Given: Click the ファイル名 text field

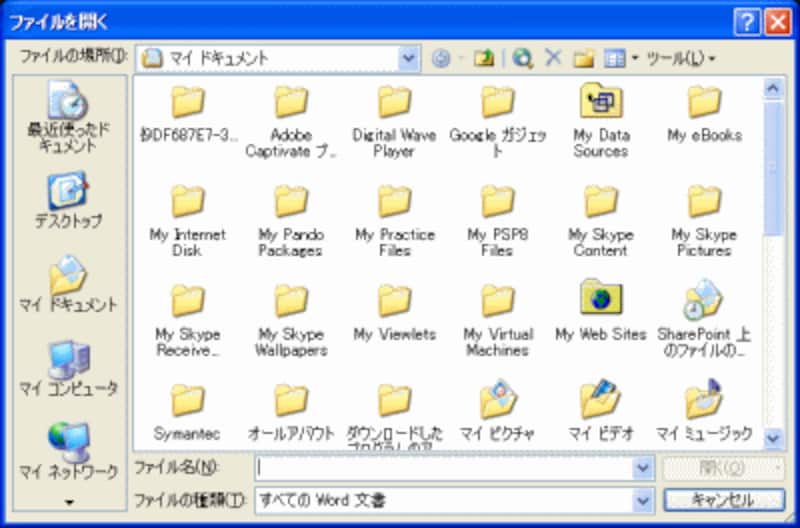Looking at the screenshot, I should 444,468.
